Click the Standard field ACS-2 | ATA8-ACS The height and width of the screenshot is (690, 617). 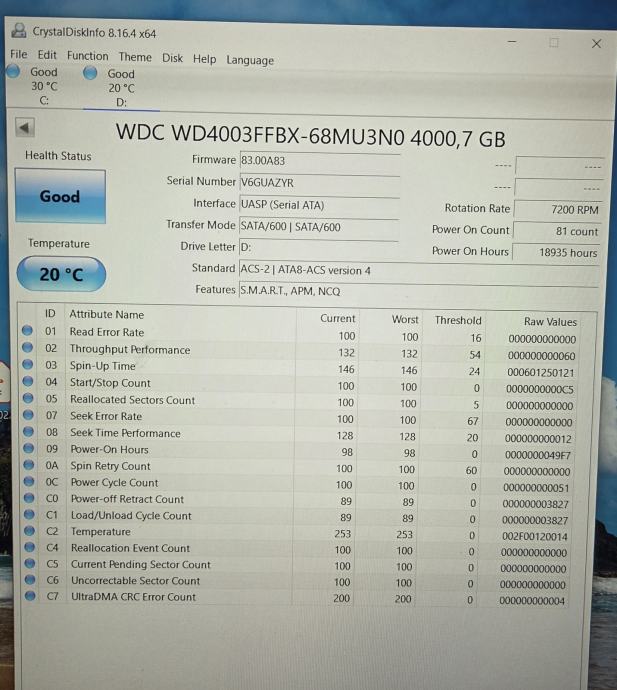click(x=418, y=270)
